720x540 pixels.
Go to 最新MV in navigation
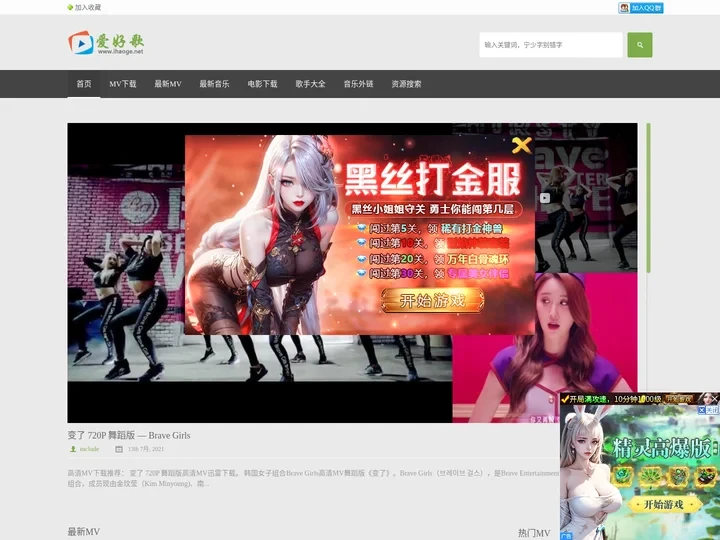168,84
